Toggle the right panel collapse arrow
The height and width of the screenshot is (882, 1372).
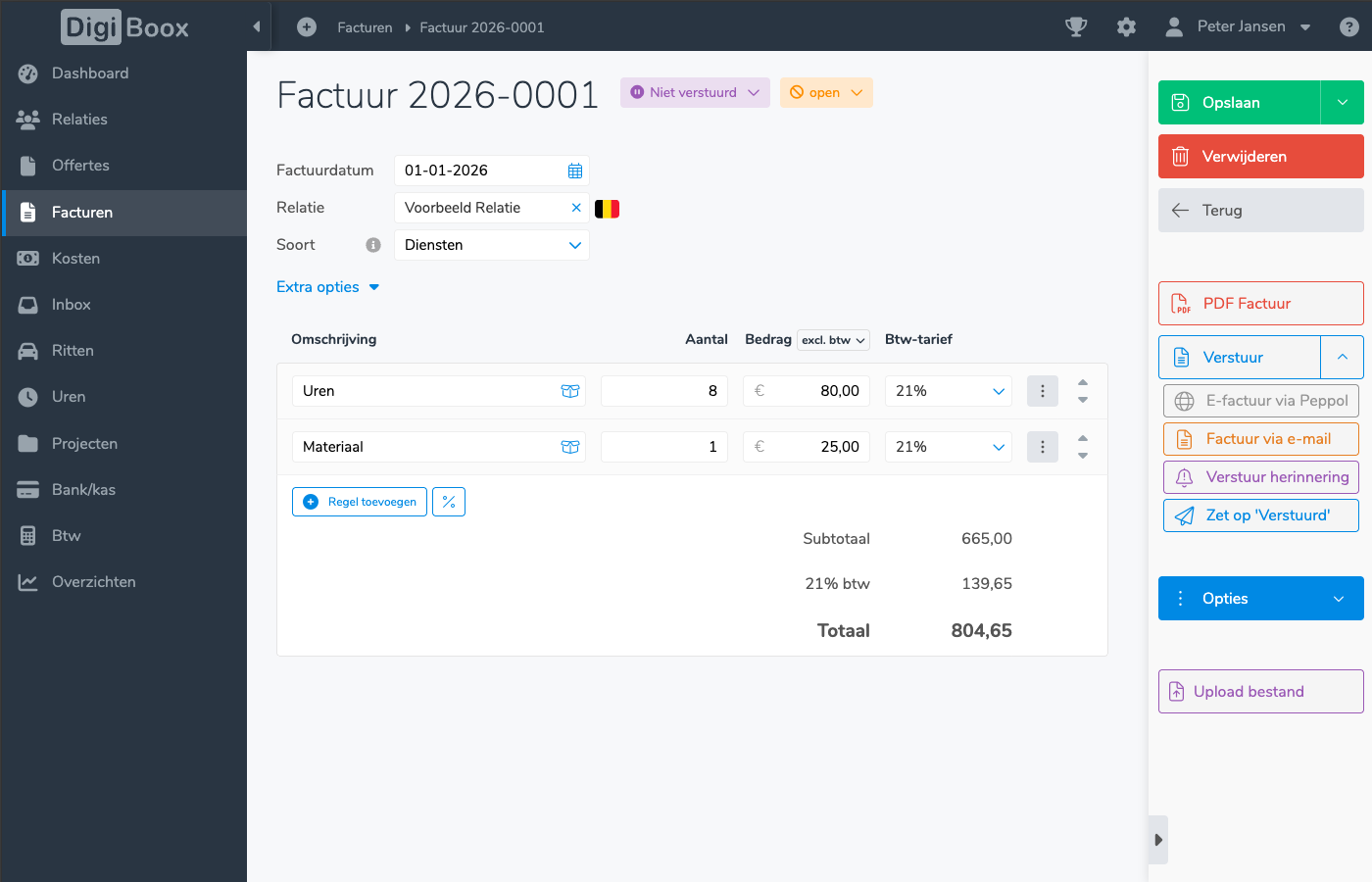click(1158, 840)
